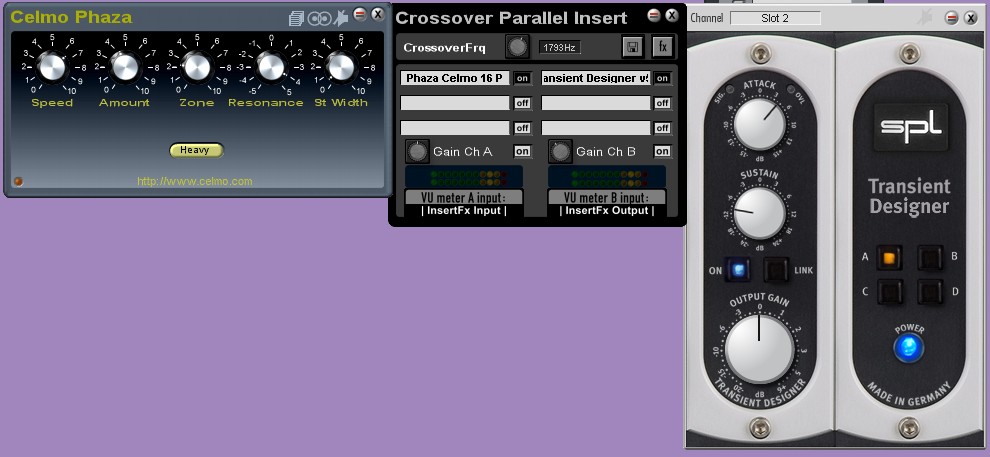
Task: Click the pin icon in Transient Designer title bar
Action: click(x=925, y=17)
